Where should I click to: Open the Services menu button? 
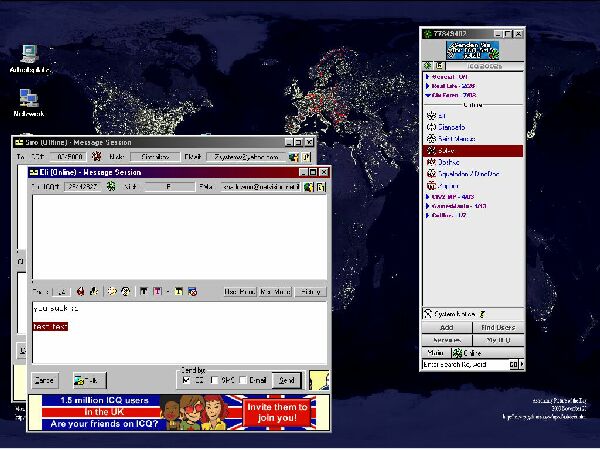click(x=447, y=340)
